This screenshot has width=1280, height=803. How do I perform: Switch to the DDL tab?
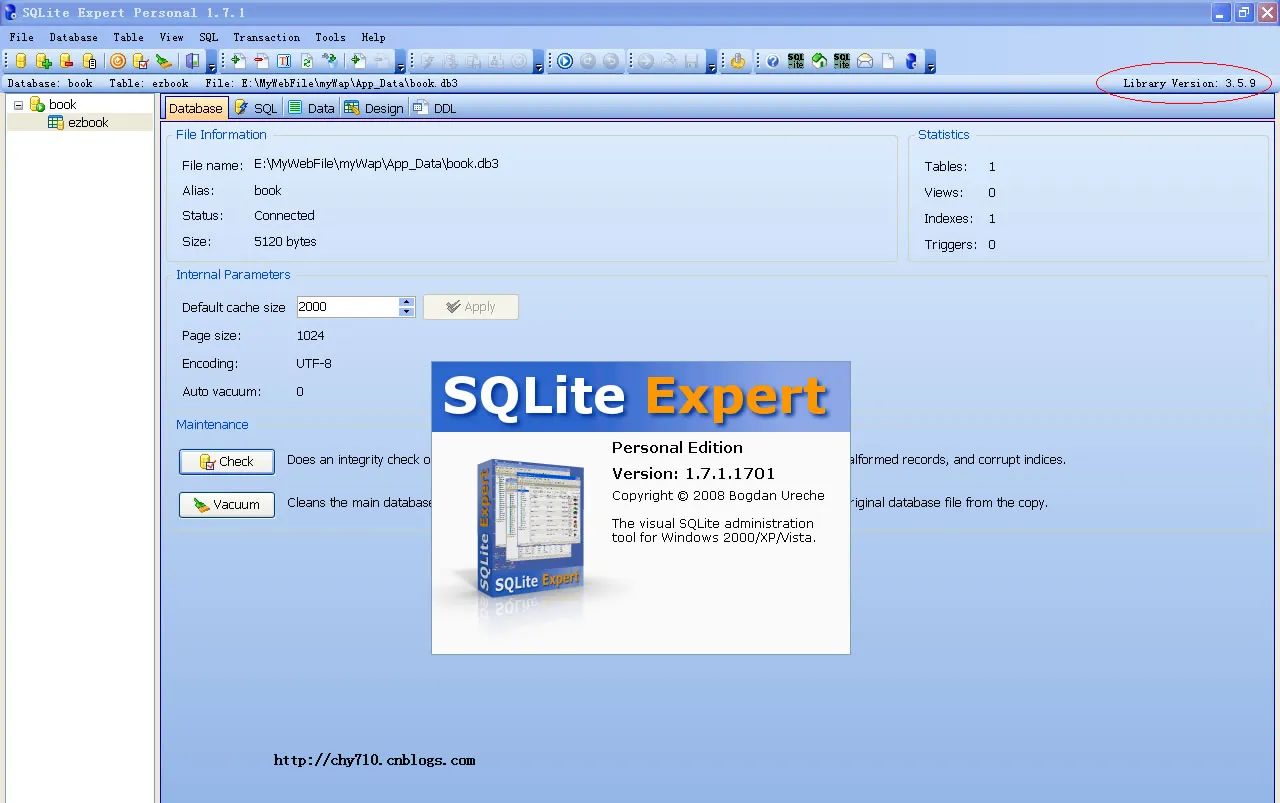434,108
